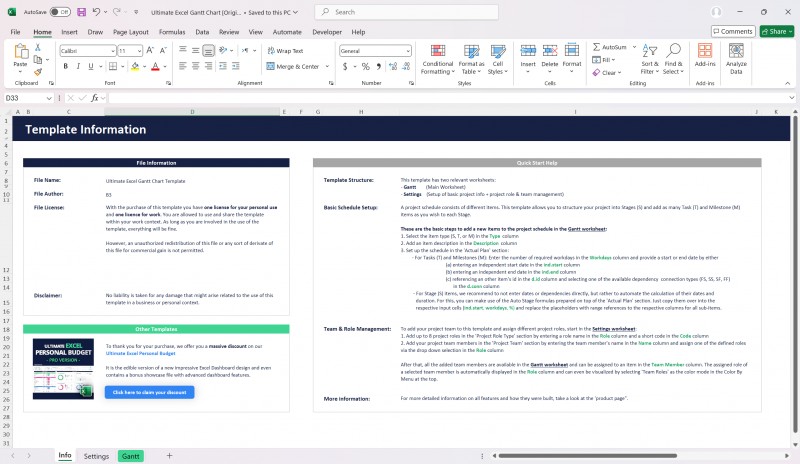
Task: Click 'Click here to claim your discount' button
Action: click(x=149, y=392)
